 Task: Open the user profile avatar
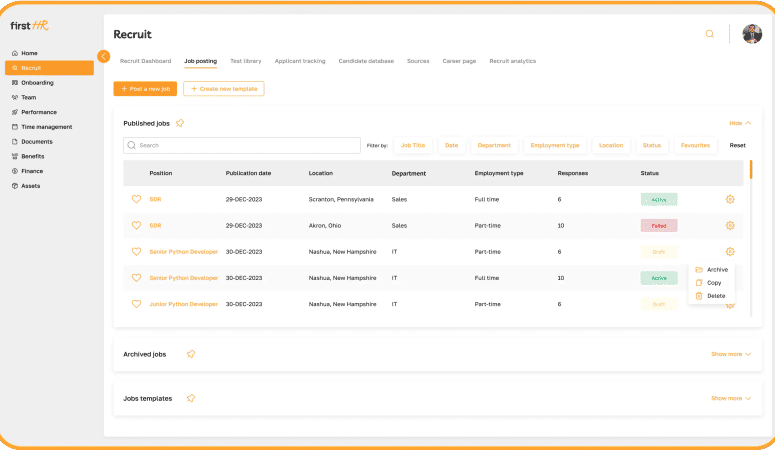point(752,34)
